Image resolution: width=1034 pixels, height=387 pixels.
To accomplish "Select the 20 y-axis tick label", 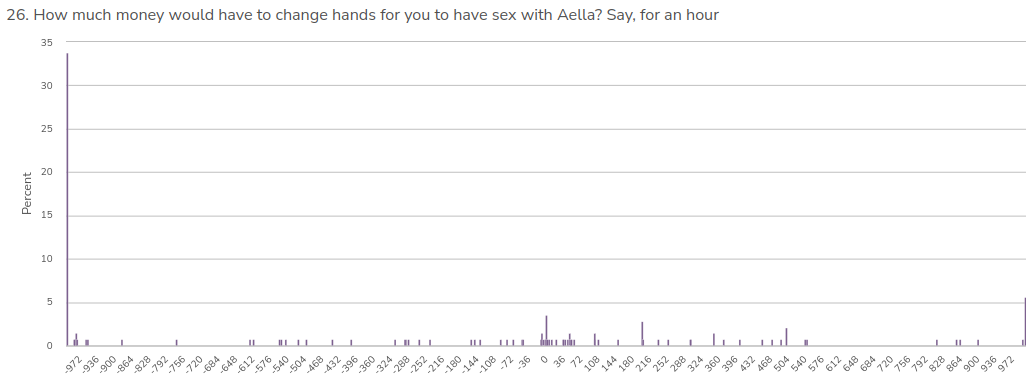I will [46, 172].
